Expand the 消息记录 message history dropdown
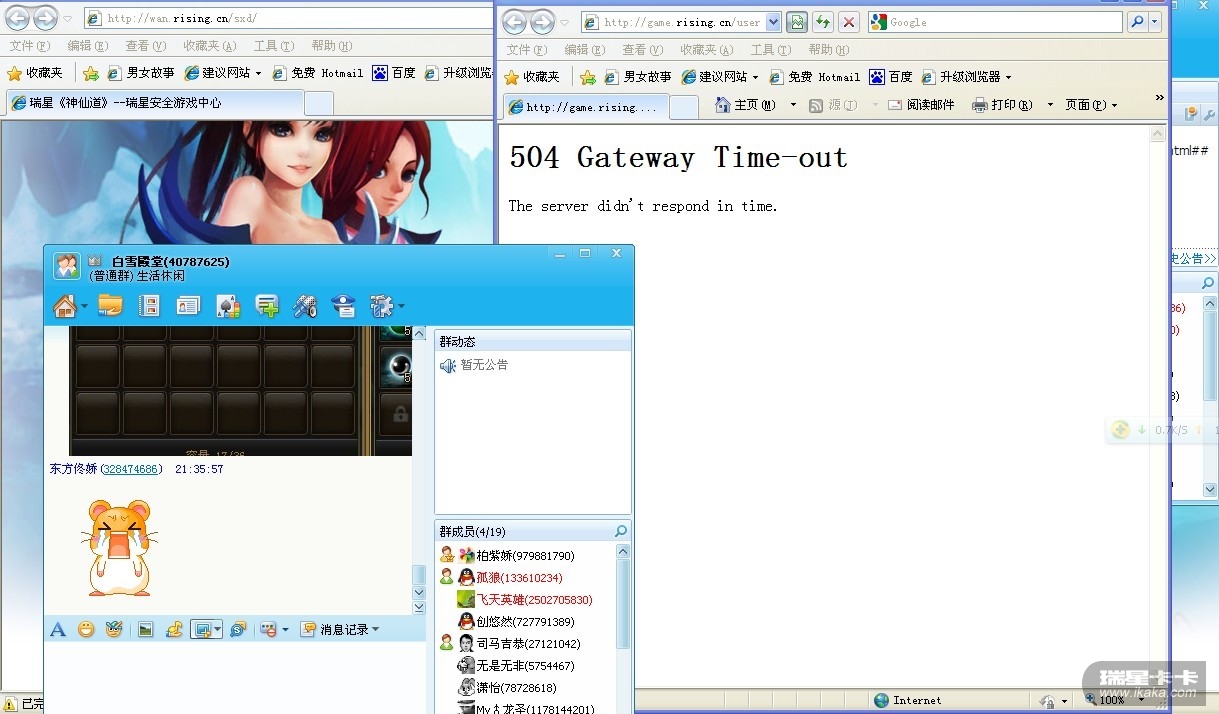 pyautogui.click(x=376, y=629)
